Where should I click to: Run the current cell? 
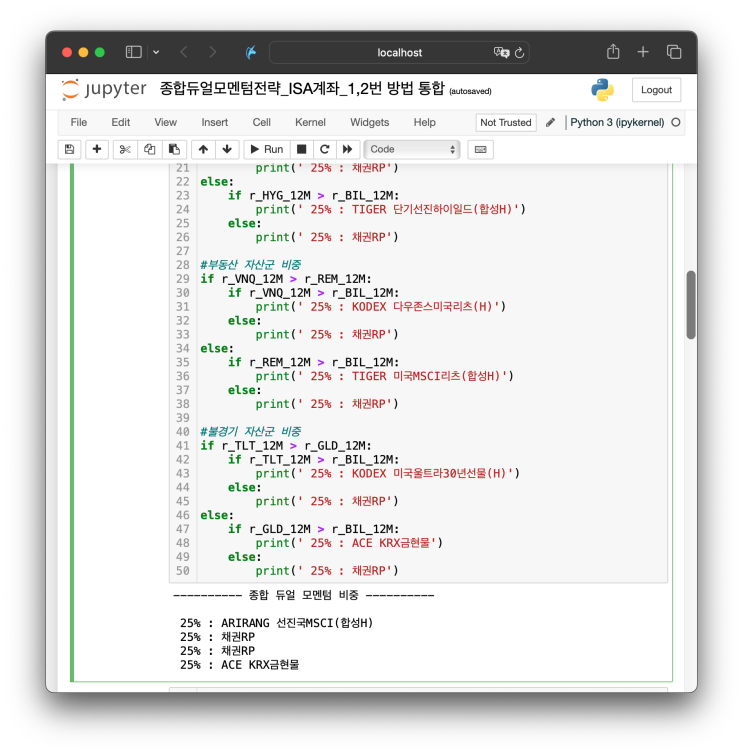267,149
